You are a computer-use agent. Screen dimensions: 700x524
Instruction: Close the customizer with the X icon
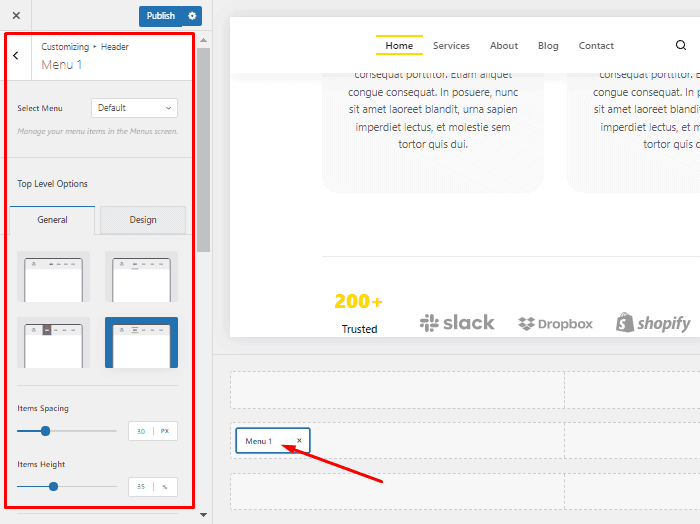(16, 16)
